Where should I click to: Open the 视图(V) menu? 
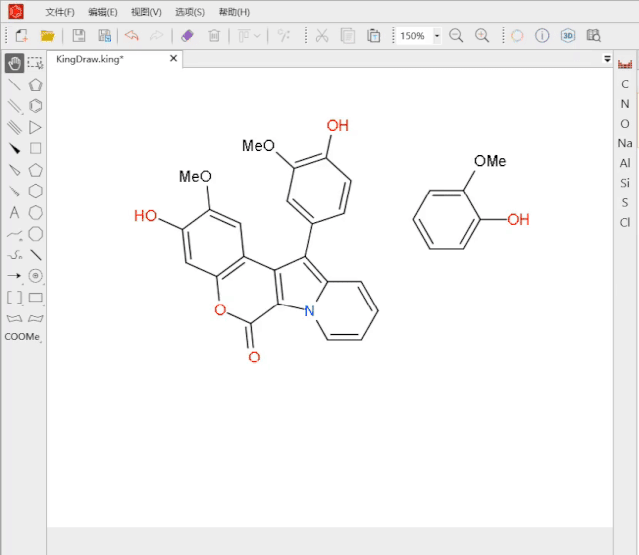pos(146,12)
